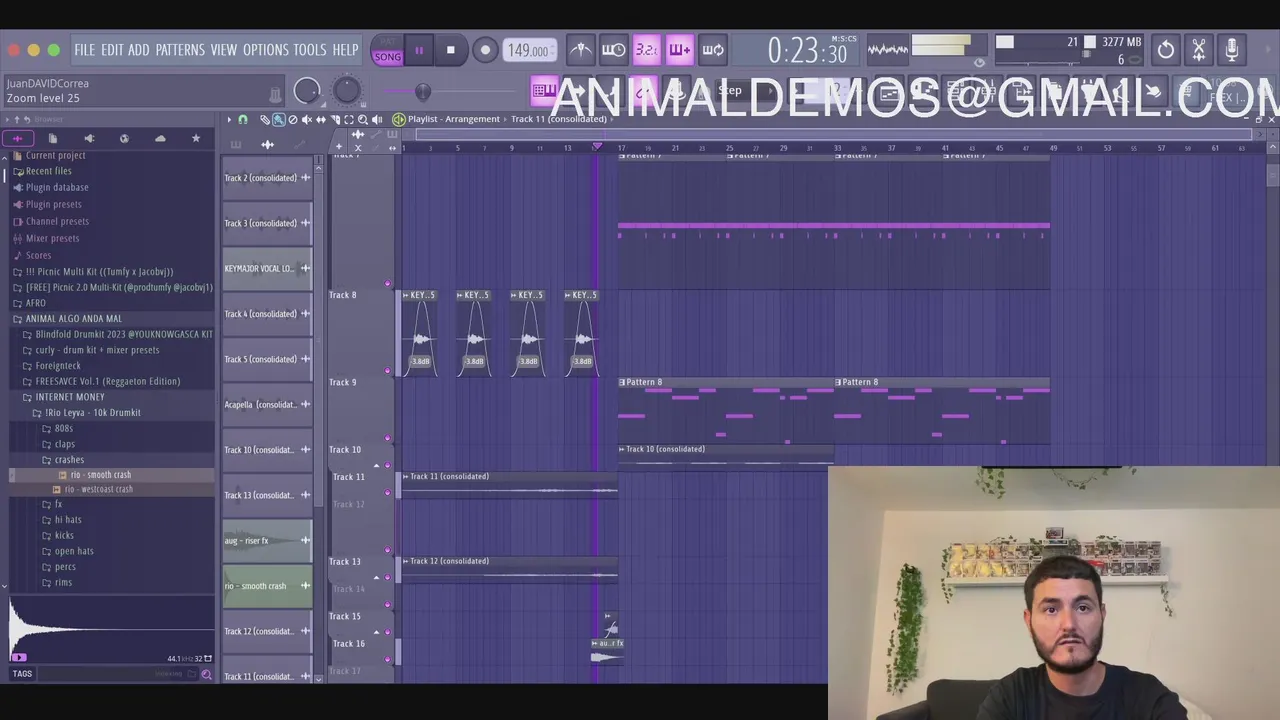Select the Mute tool in playlist toolbar
Image resolution: width=1280 pixels, height=720 pixels.
pos(307,119)
